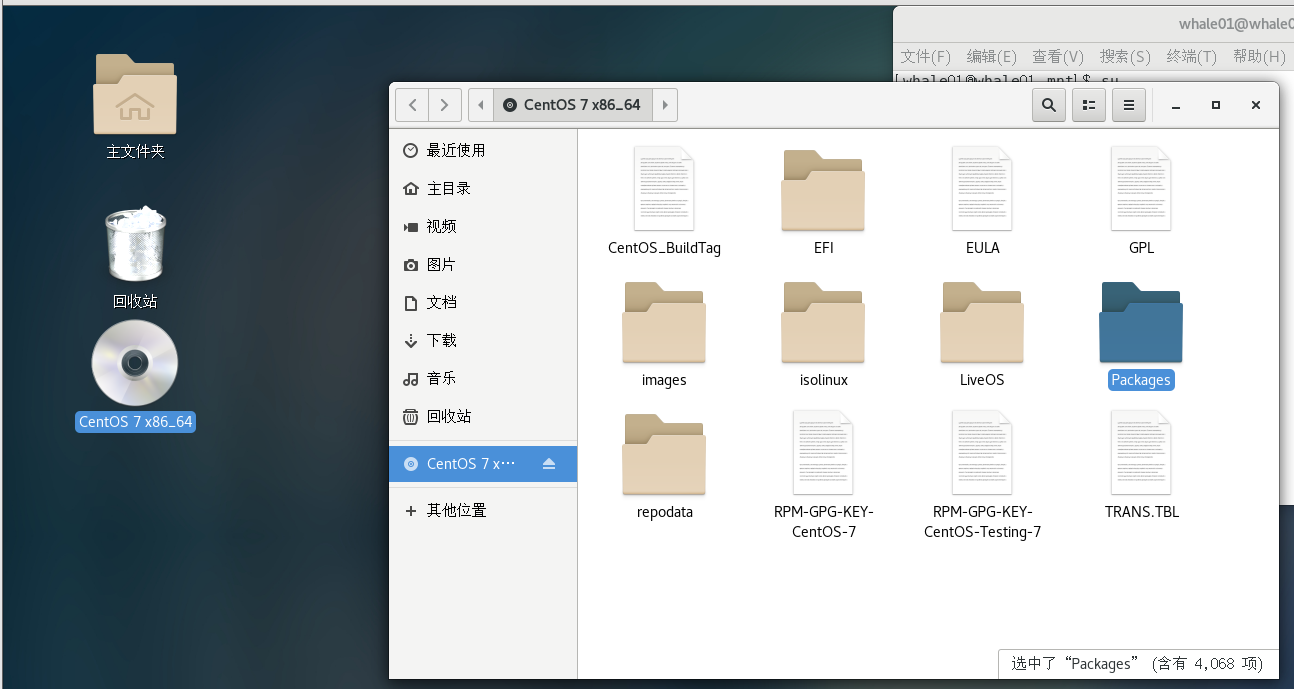The width and height of the screenshot is (1294, 689).
Task: Open terminal 查看(V) menu
Action: pos(1058,56)
